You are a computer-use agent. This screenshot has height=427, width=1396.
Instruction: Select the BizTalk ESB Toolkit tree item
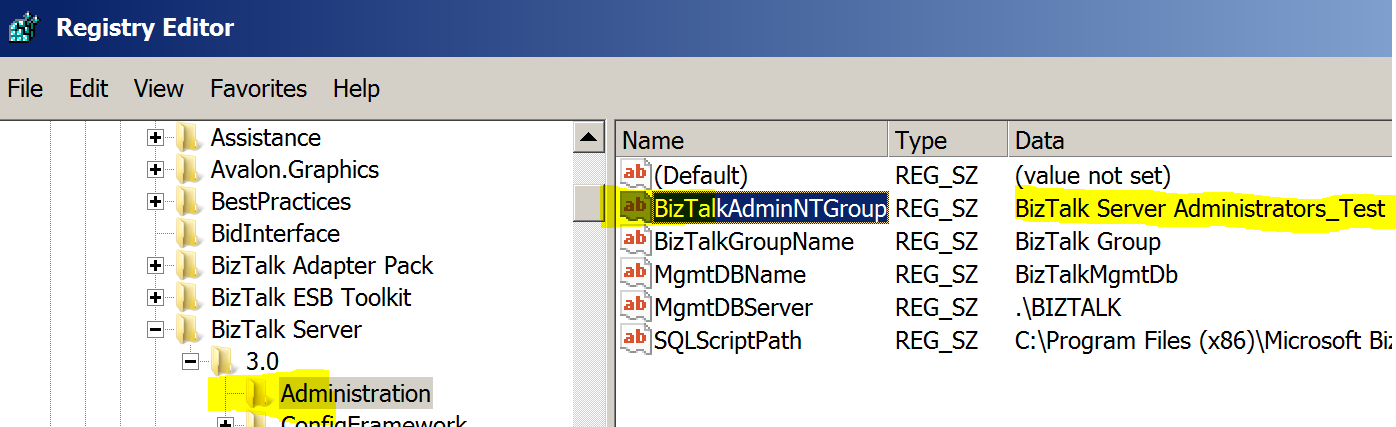pyautogui.click(x=311, y=298)
